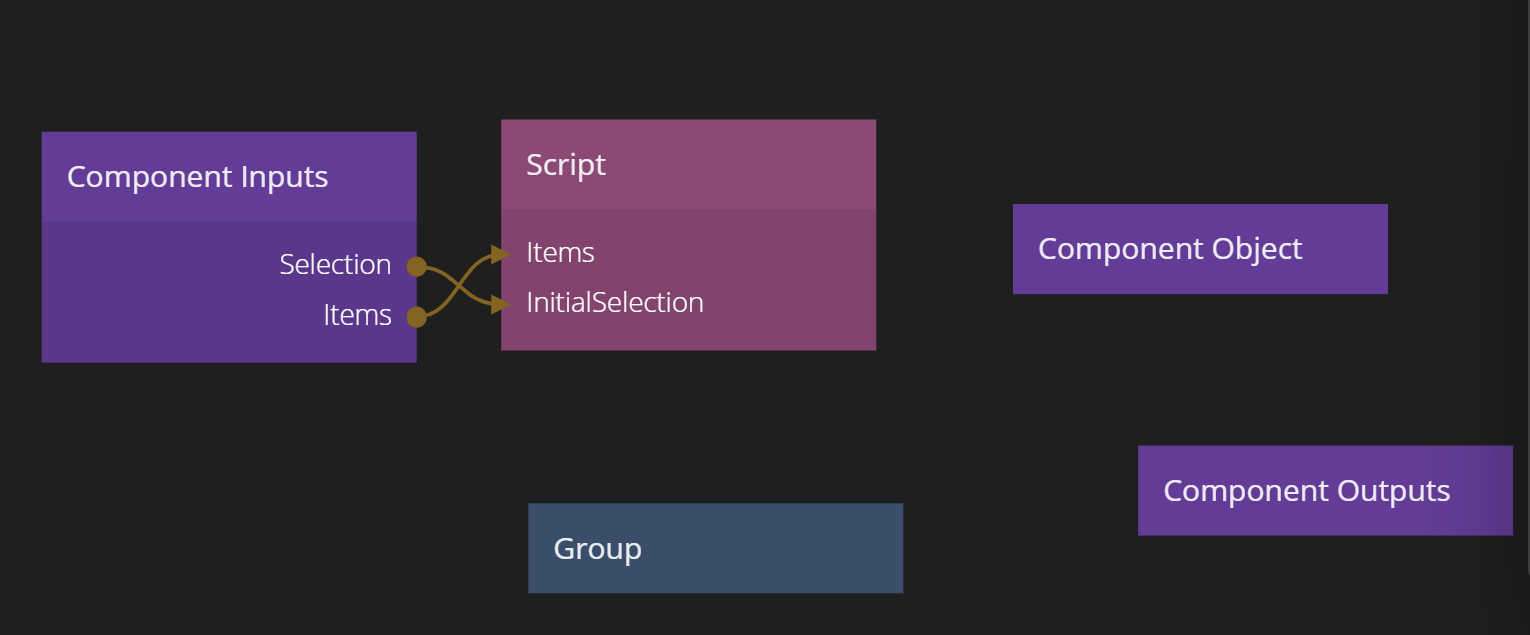Click empty canvas between Script and Component Object
The width and height of the screenshot is (1530, 635).
[x=944, y=250]
